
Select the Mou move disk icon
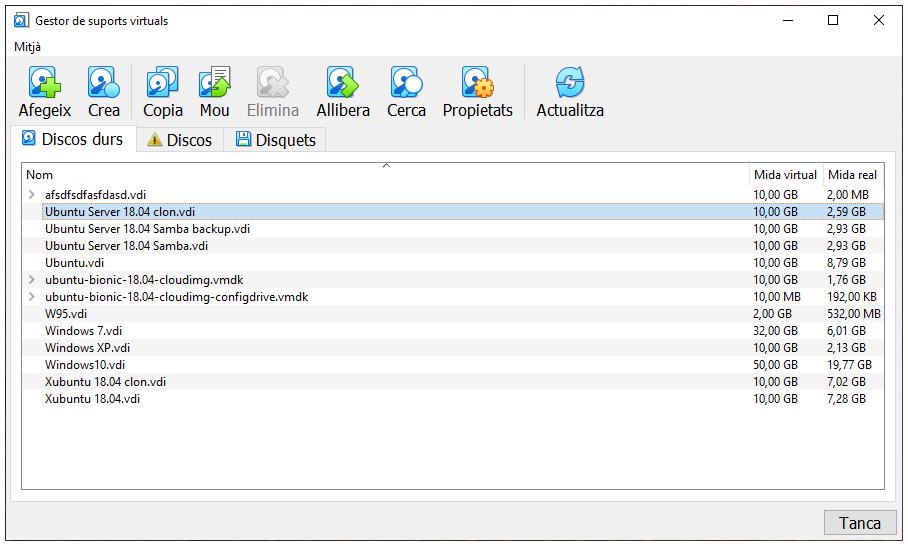pyautogui.click(x=214, y=83)
